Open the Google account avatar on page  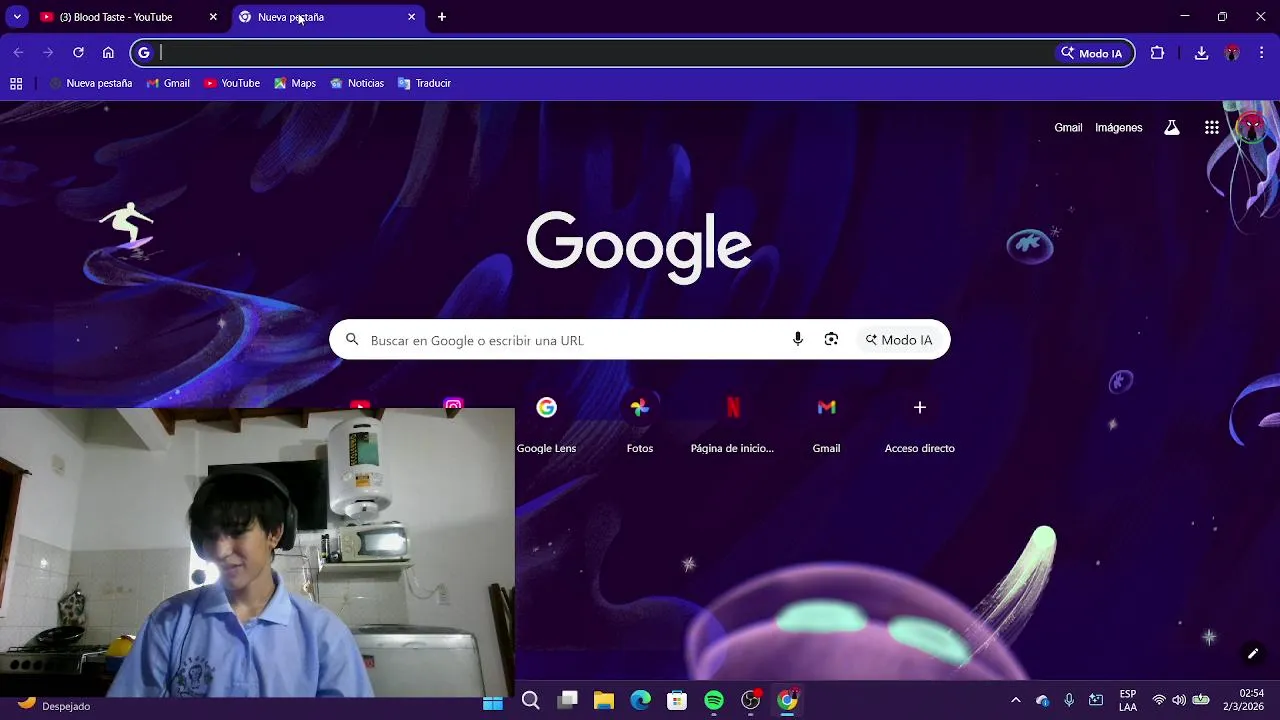(x=1252, y=128)
